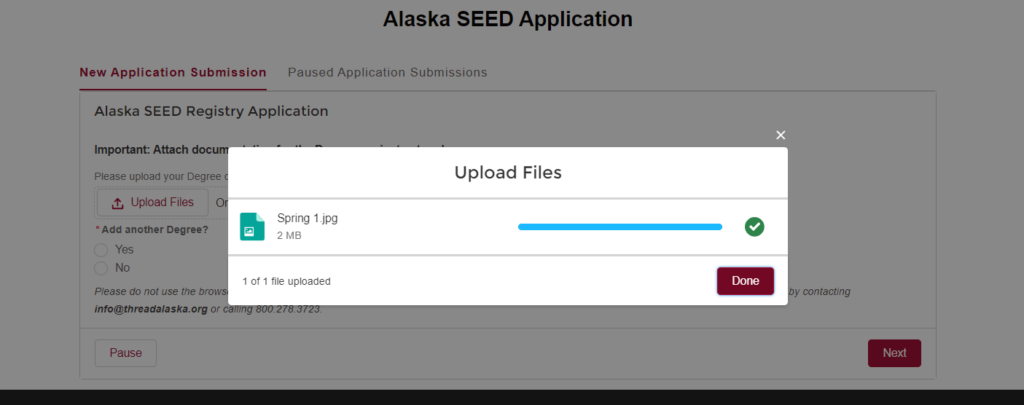1024x405 pixels.
Task: Click the upload arrow icon beside Upload Files
Action: click(x=117, y=203)
